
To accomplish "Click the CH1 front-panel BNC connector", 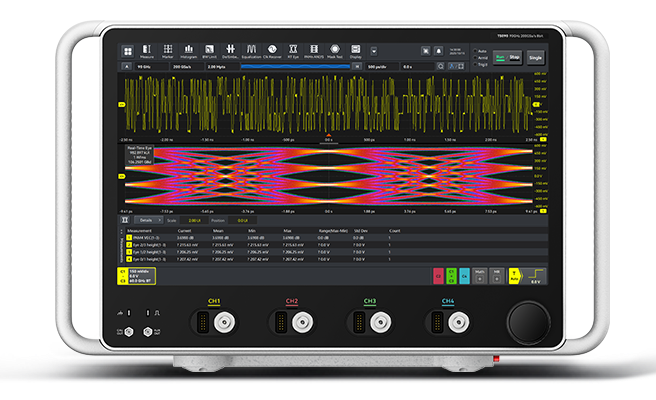I will coord(224,323).
